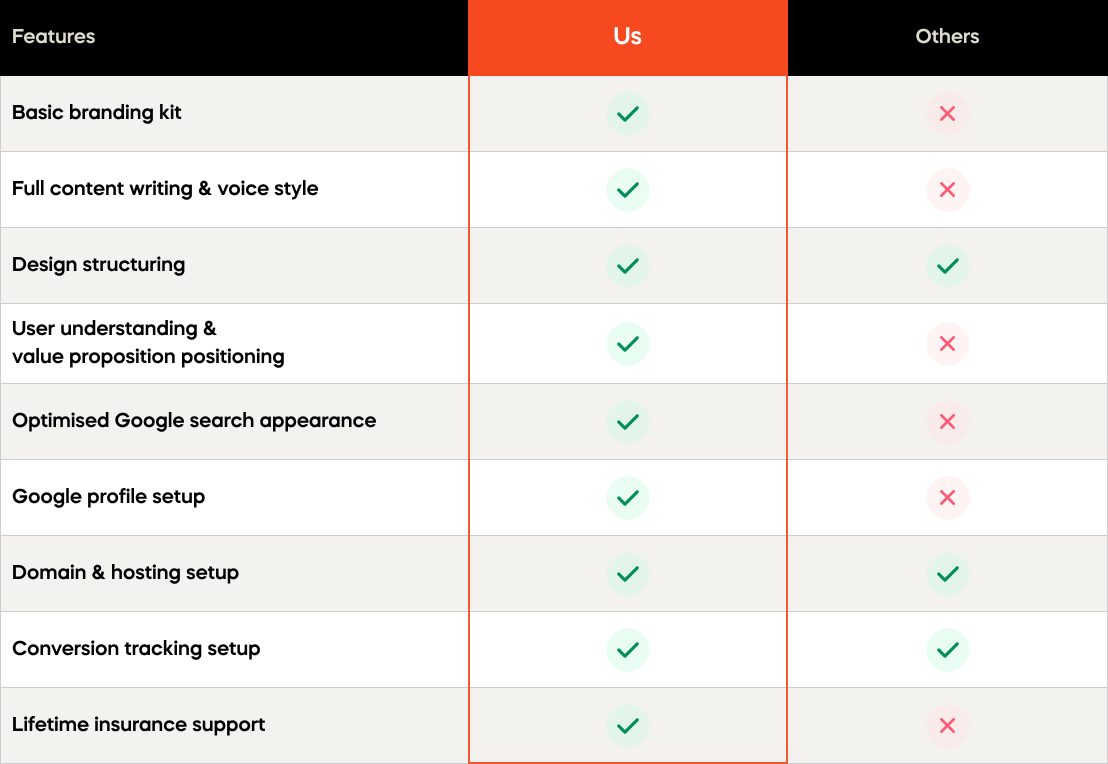Click the Us checkmark for Basic branding kit

pos(628,114)
